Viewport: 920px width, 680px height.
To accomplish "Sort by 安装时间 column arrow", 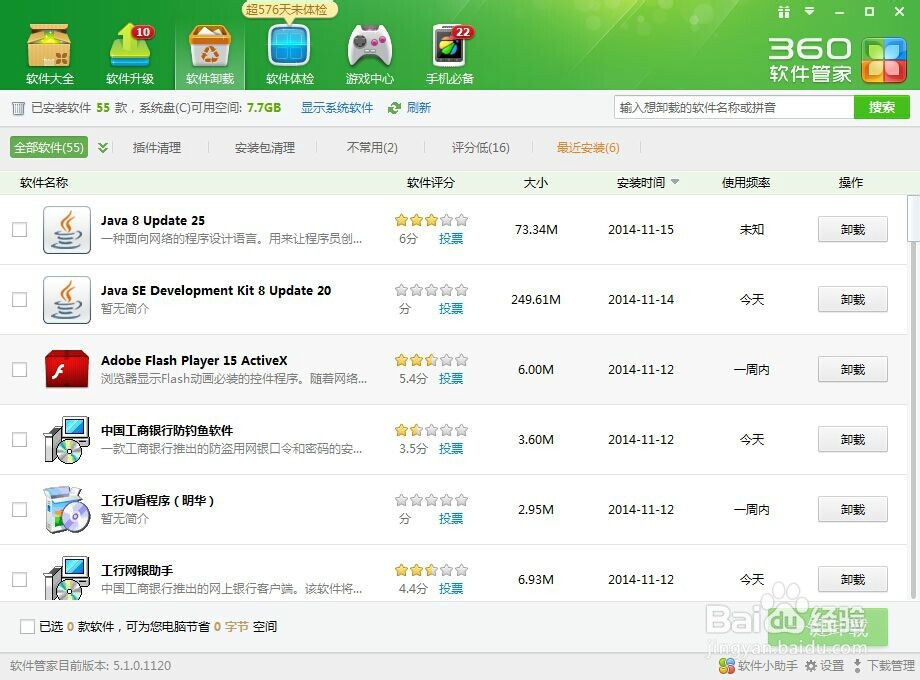I will [675, 182].
